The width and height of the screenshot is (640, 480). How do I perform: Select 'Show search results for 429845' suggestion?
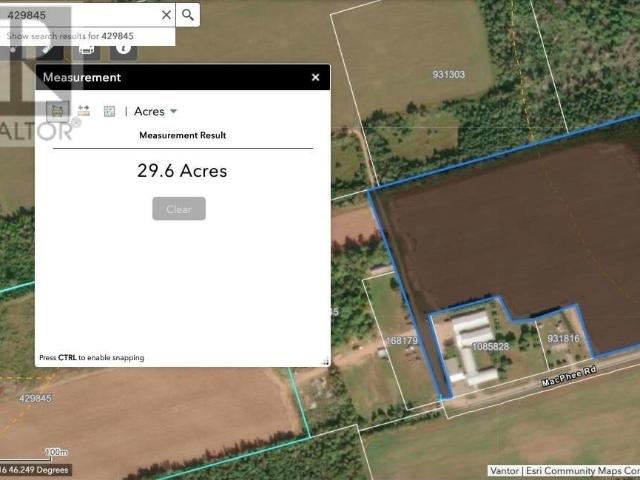pyautogui.click(x=70, y=36)
